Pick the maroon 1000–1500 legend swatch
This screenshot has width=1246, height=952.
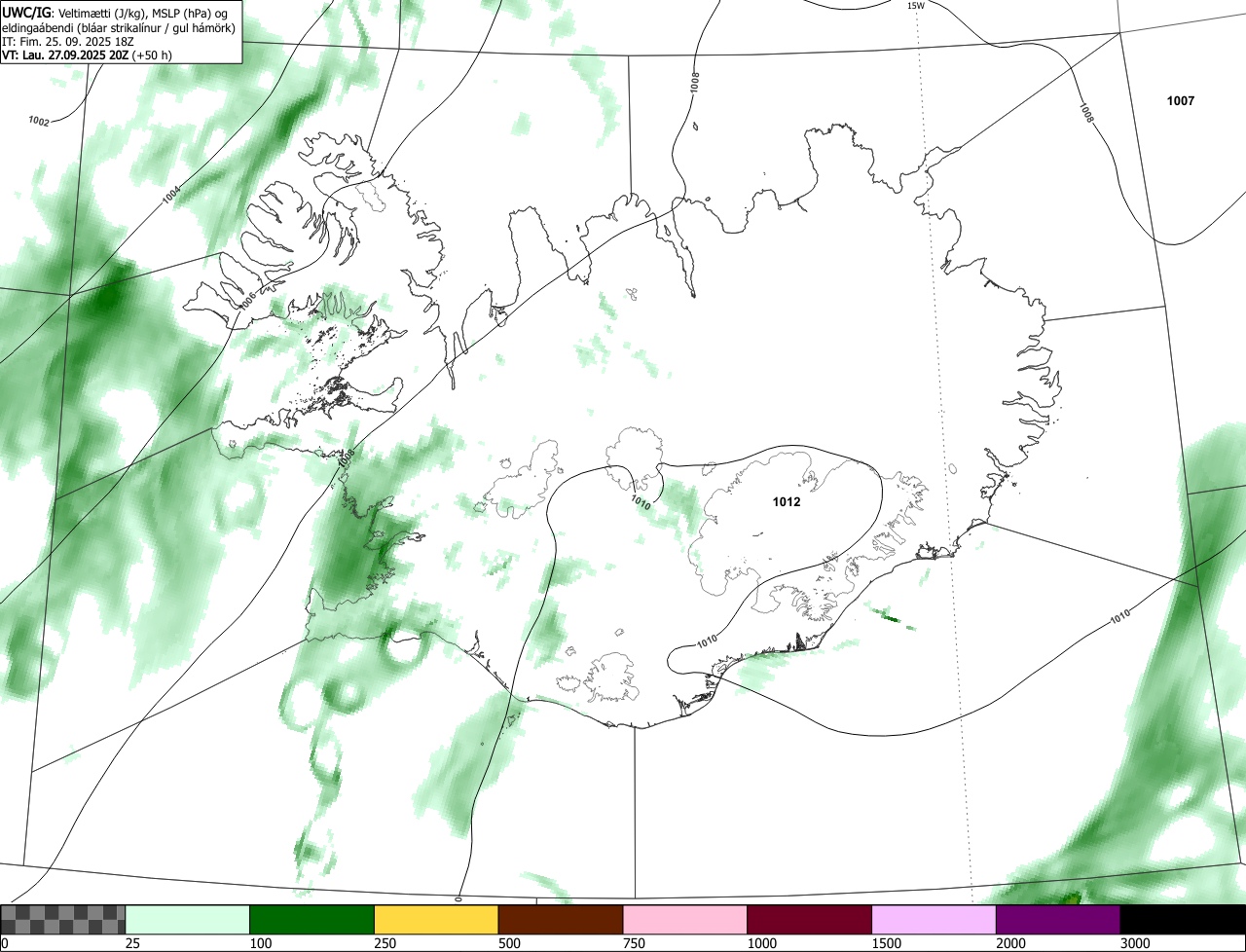(810, 919)
